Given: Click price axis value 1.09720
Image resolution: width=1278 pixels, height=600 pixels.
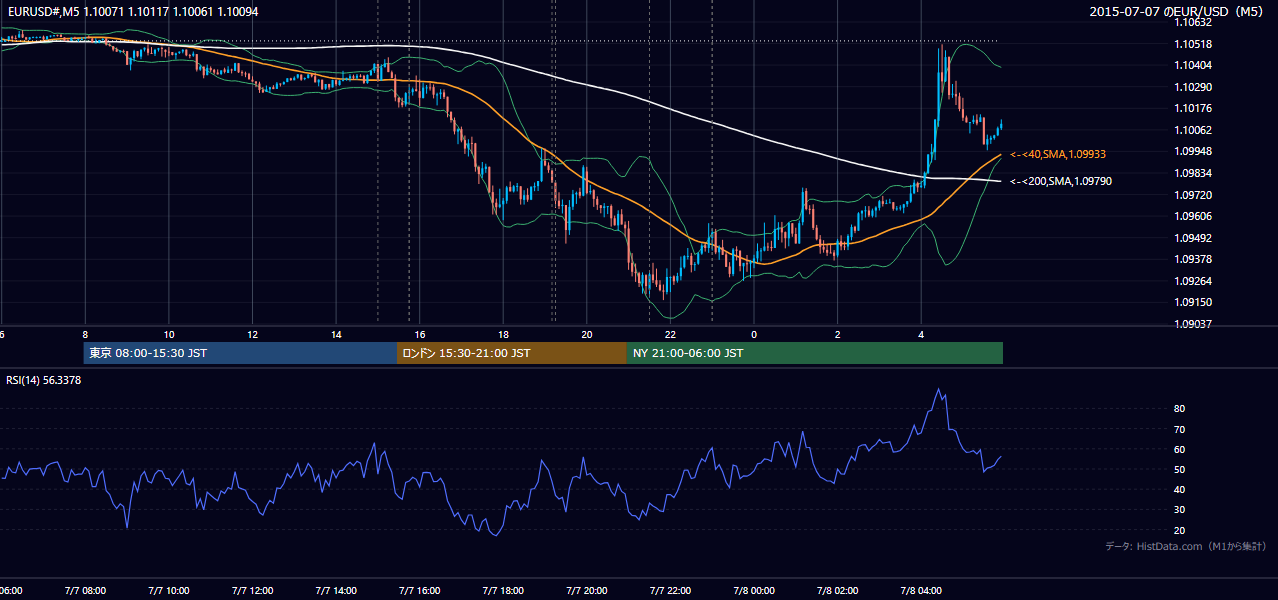Looking at the screenshot, I should point(1192,195).
